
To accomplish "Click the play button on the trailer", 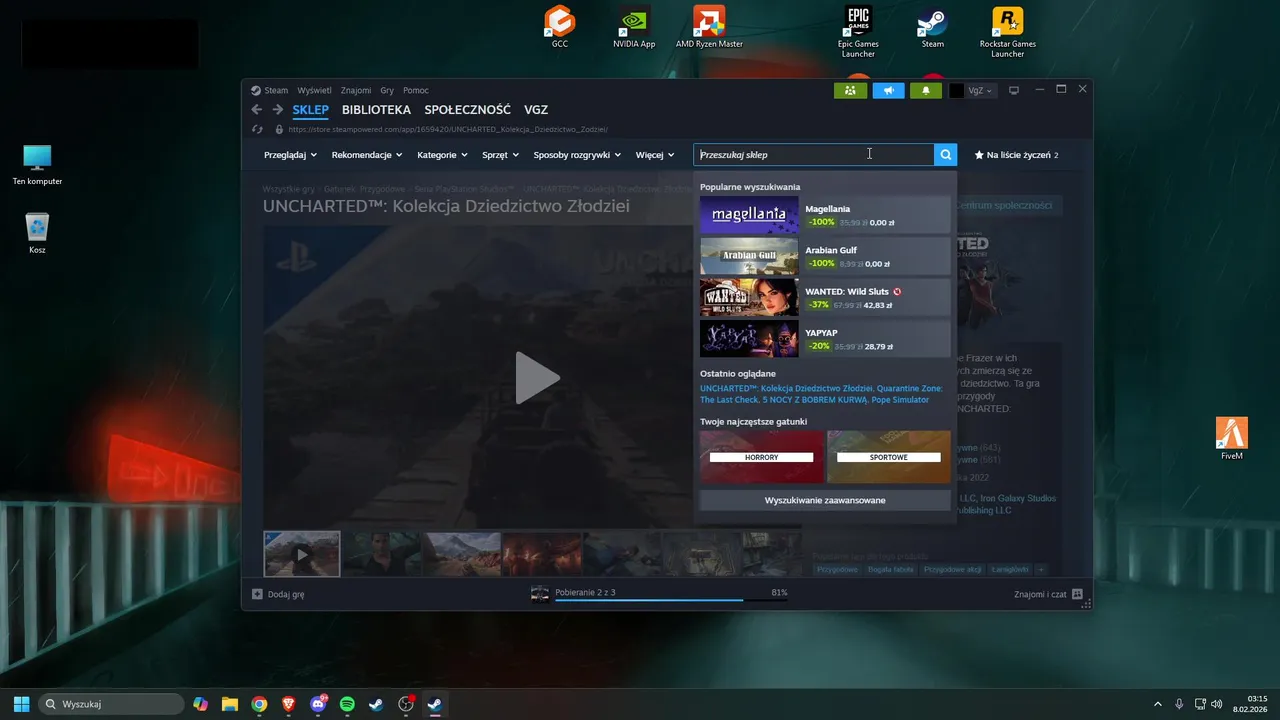I will pyautogui.click(x=537, y=378).
